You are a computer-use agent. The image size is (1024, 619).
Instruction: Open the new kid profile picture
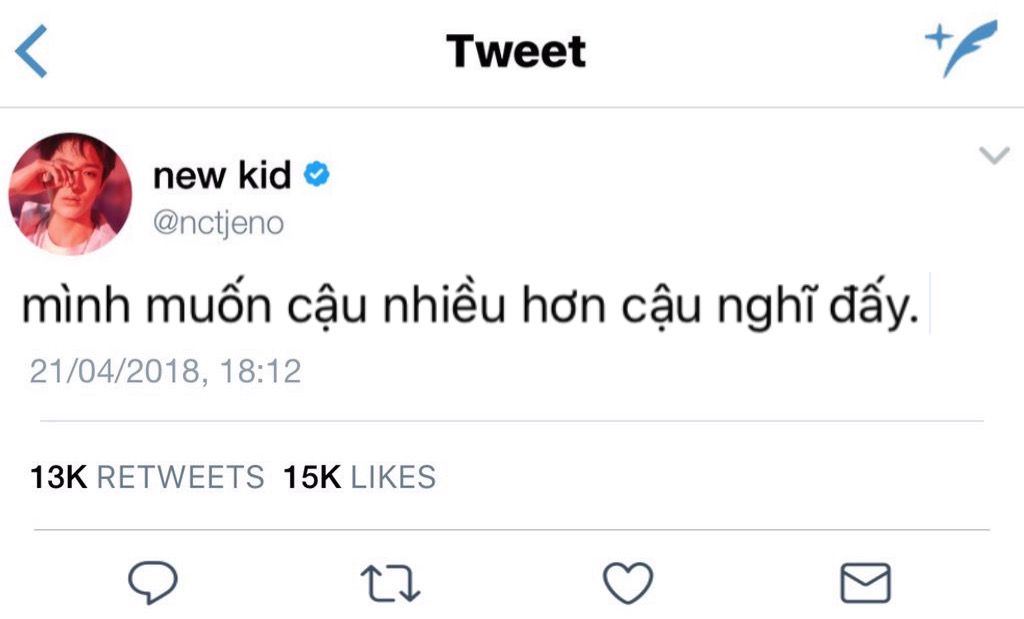[x=70, y=194]
